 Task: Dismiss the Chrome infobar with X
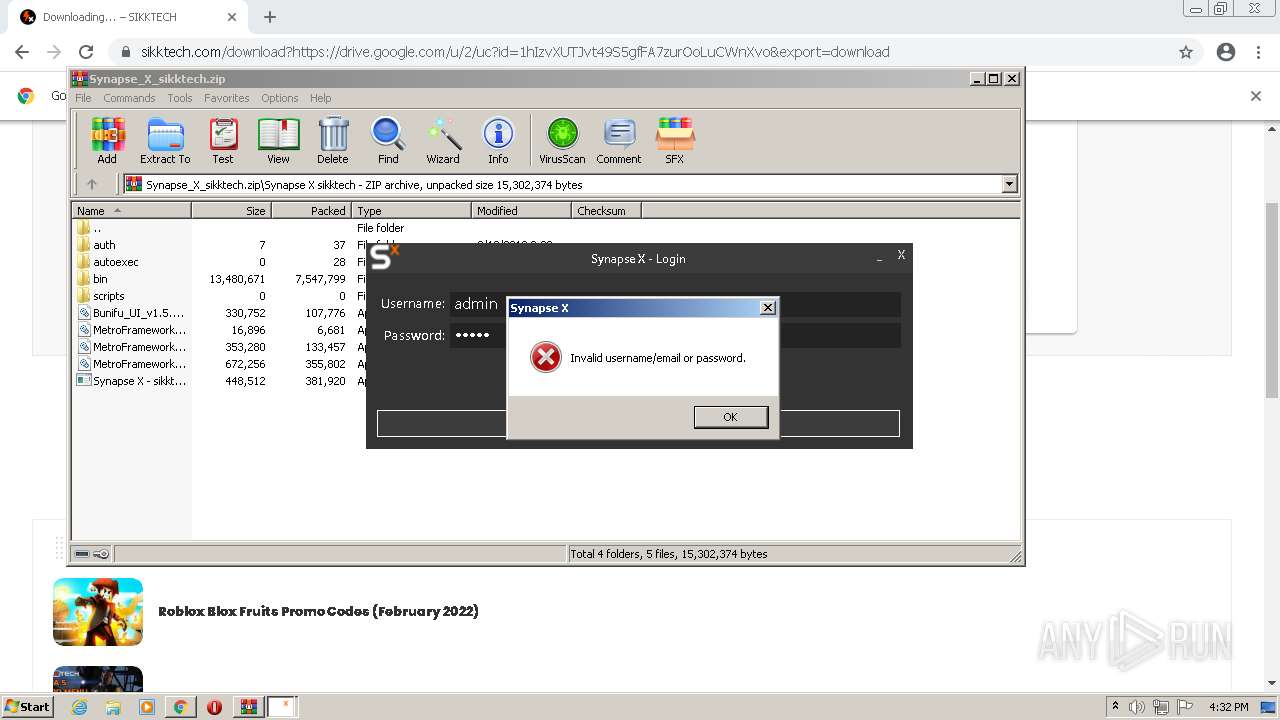(1256, 96)
